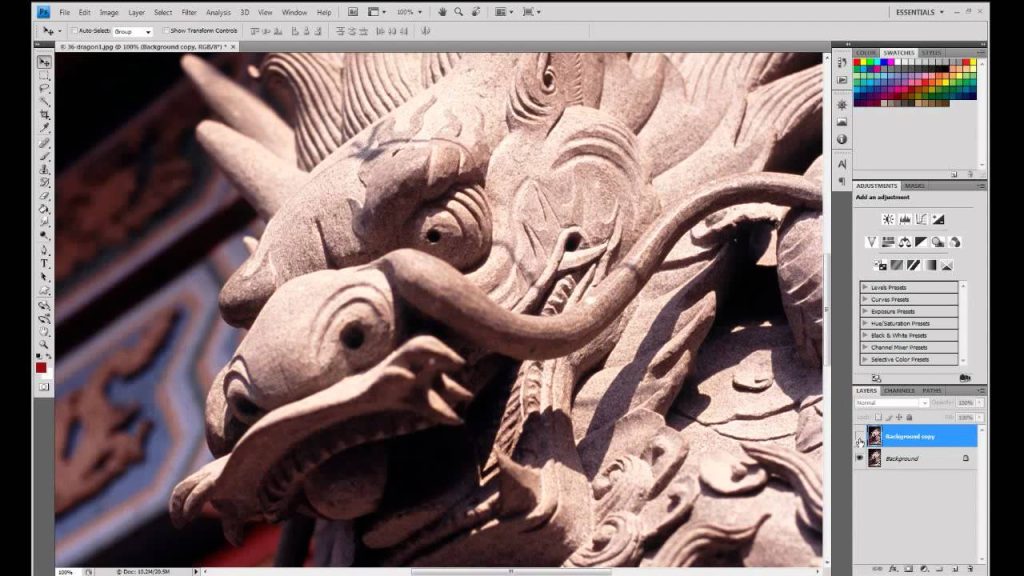The image size is (1024, 576).
Task: Select the Eyedropper tool
Action: click(44, 128)
